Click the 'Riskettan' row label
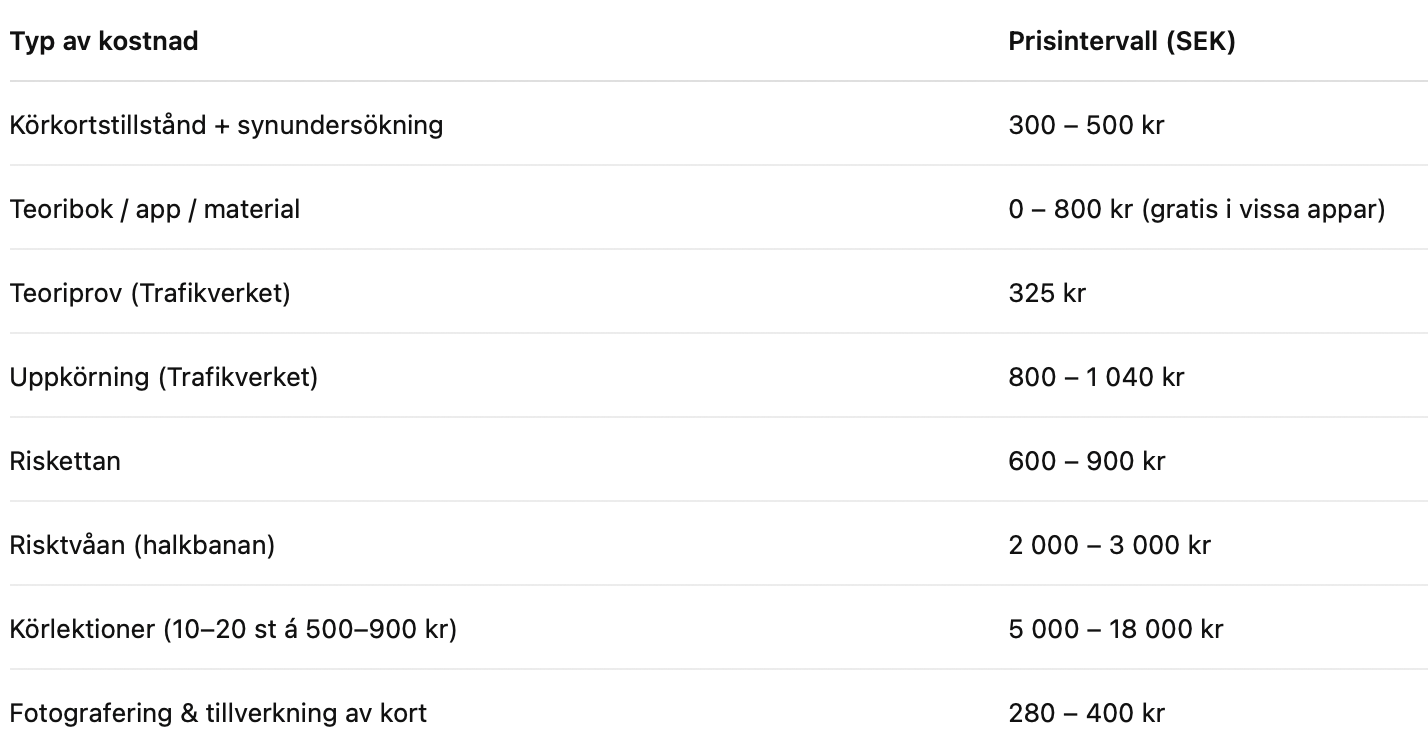This screenshot has height=744, width=1428. (x=65, y=461)
